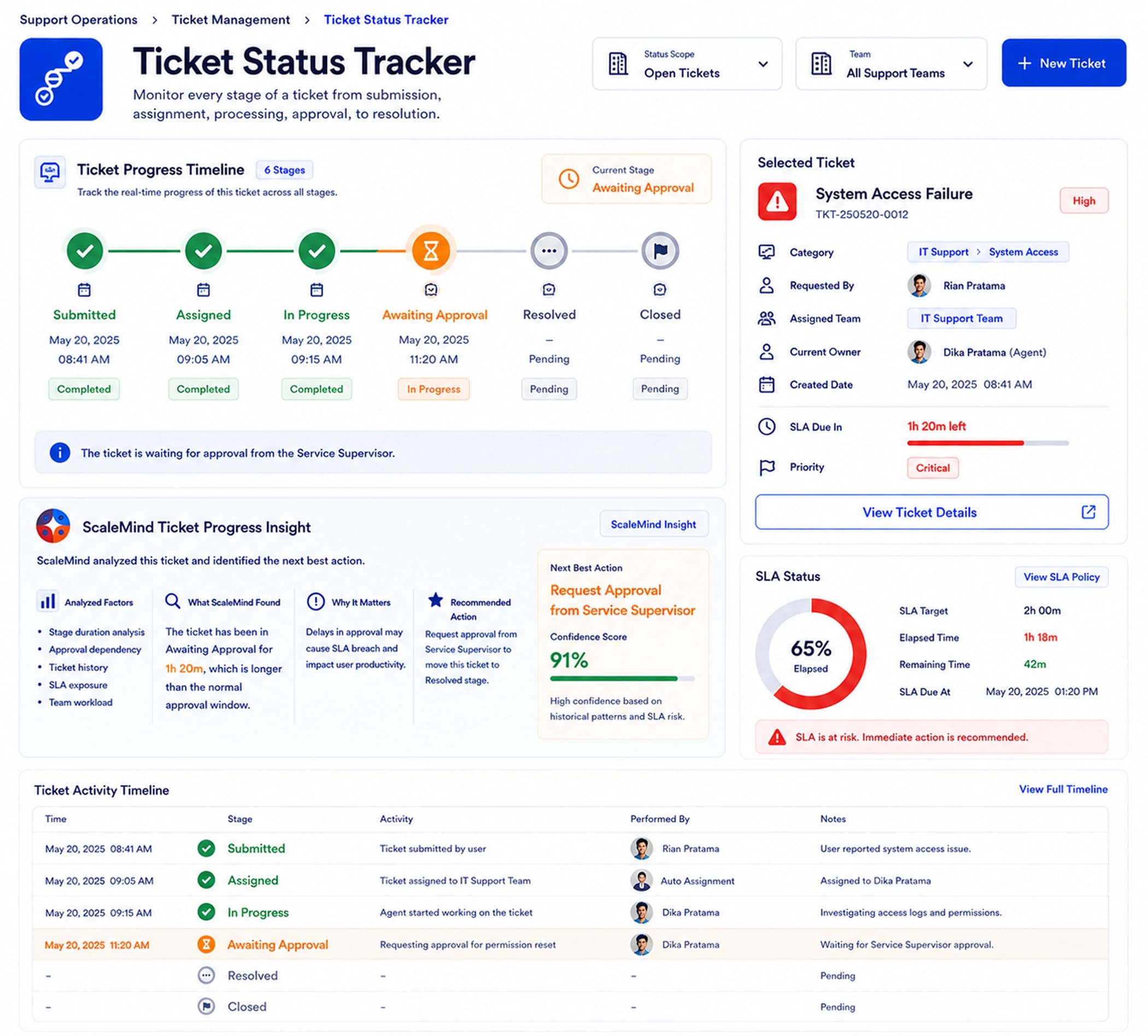
Task: Click the IT Support Team tag
Action: pos(961,318)
